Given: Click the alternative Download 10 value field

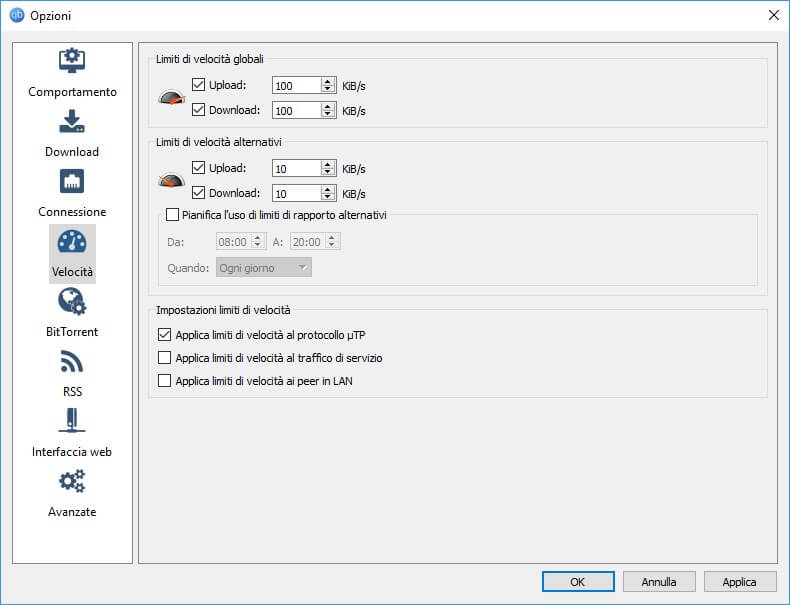Looking at the screenshot, I should pos(297,193).
